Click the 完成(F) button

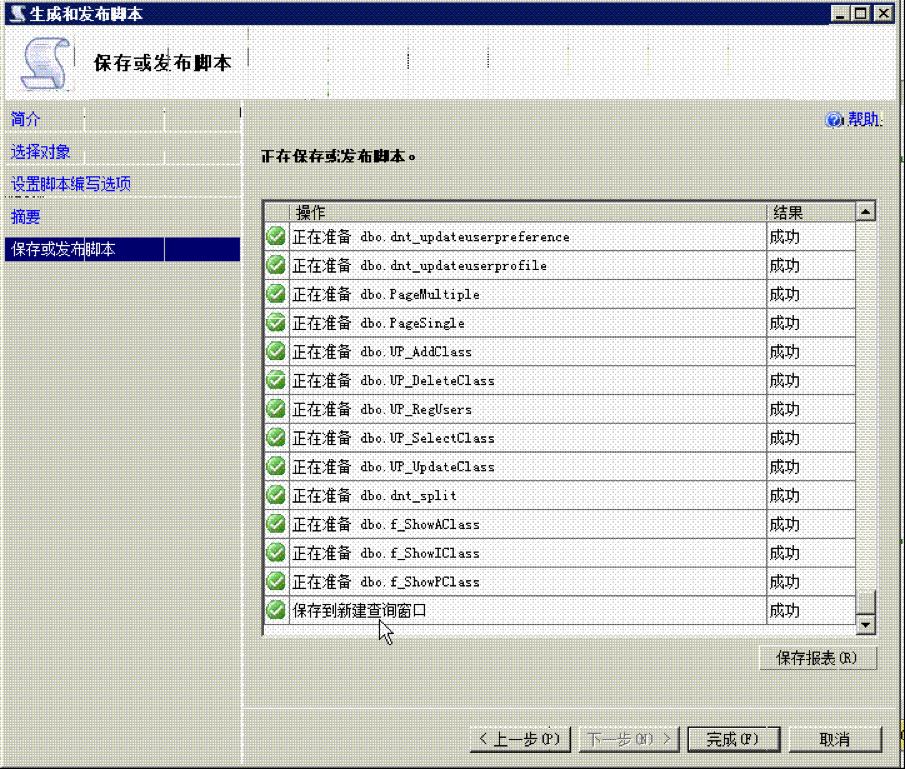click(x=732, y=739)
